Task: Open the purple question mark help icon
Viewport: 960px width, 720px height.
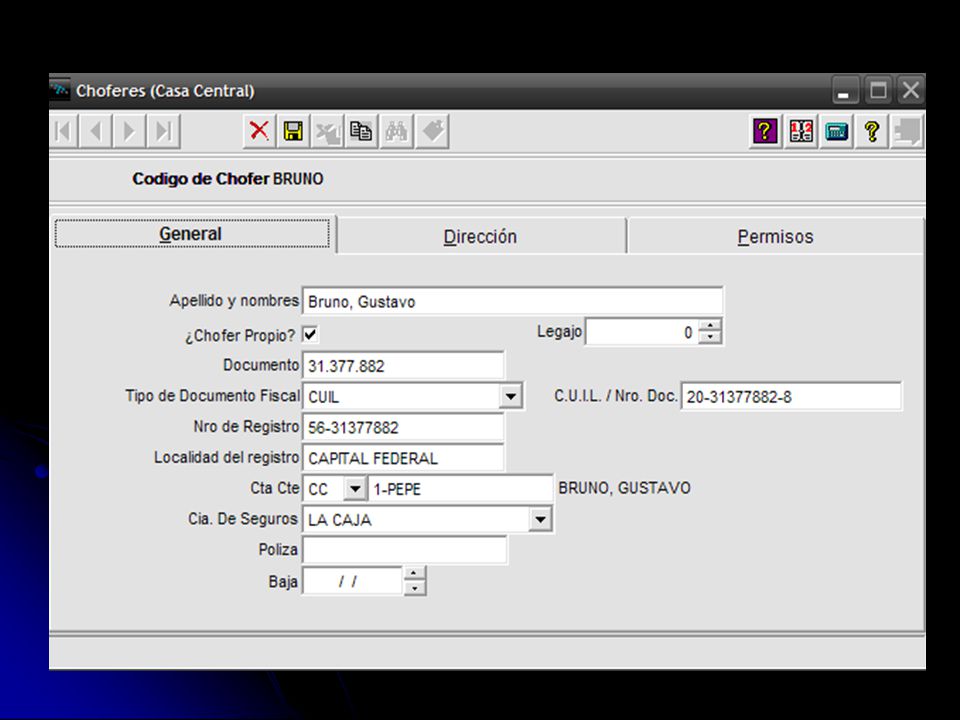Action: click(765, 131)
